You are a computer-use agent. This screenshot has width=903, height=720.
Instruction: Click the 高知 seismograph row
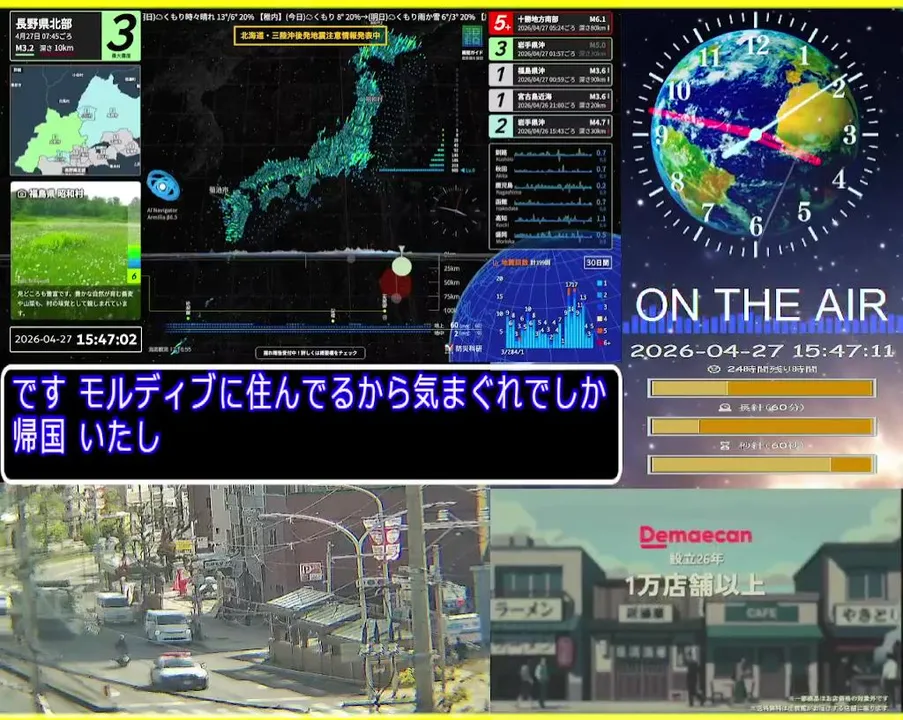tap(550, 221)
